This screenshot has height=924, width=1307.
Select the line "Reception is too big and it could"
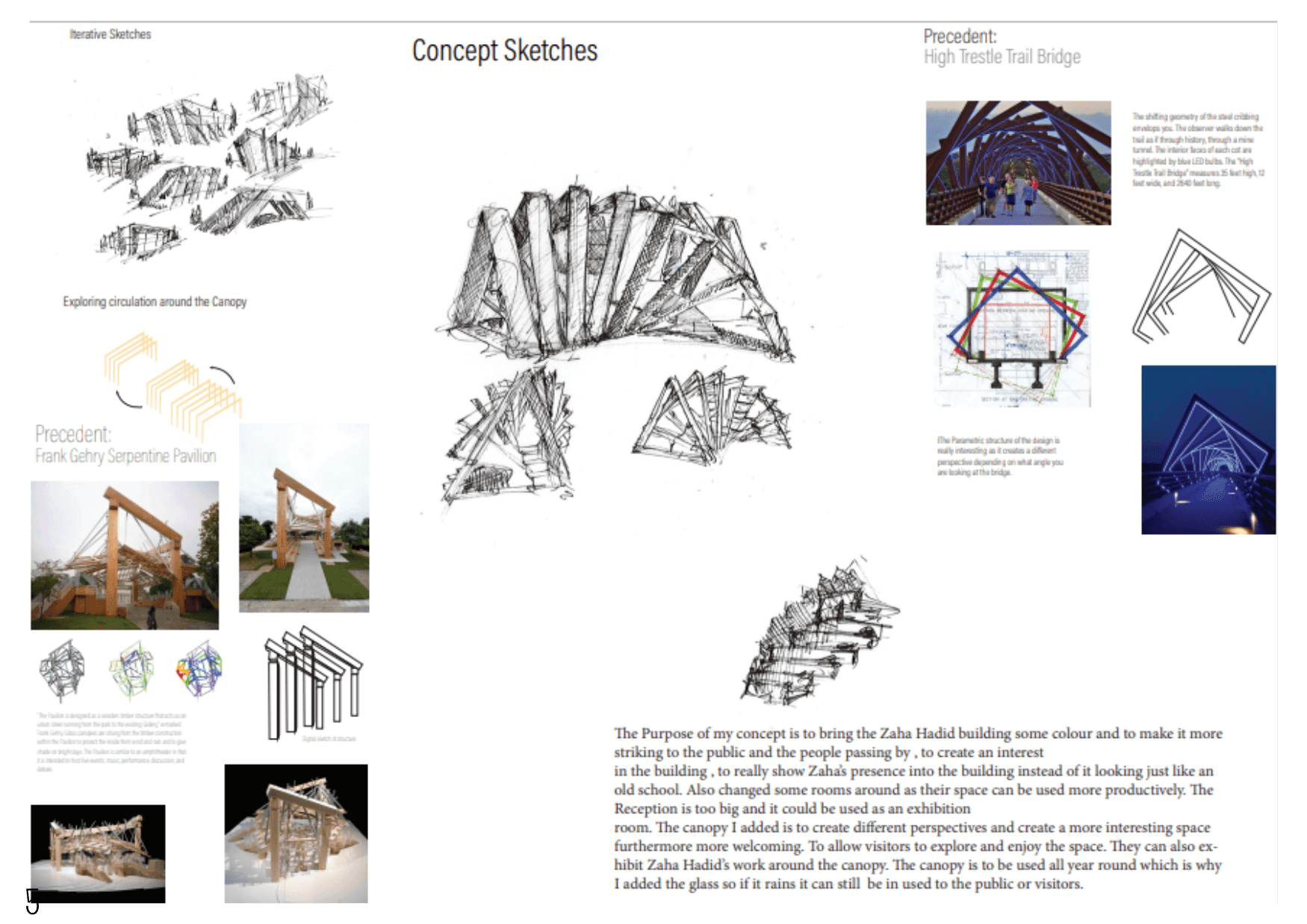[x=792, y=809]
